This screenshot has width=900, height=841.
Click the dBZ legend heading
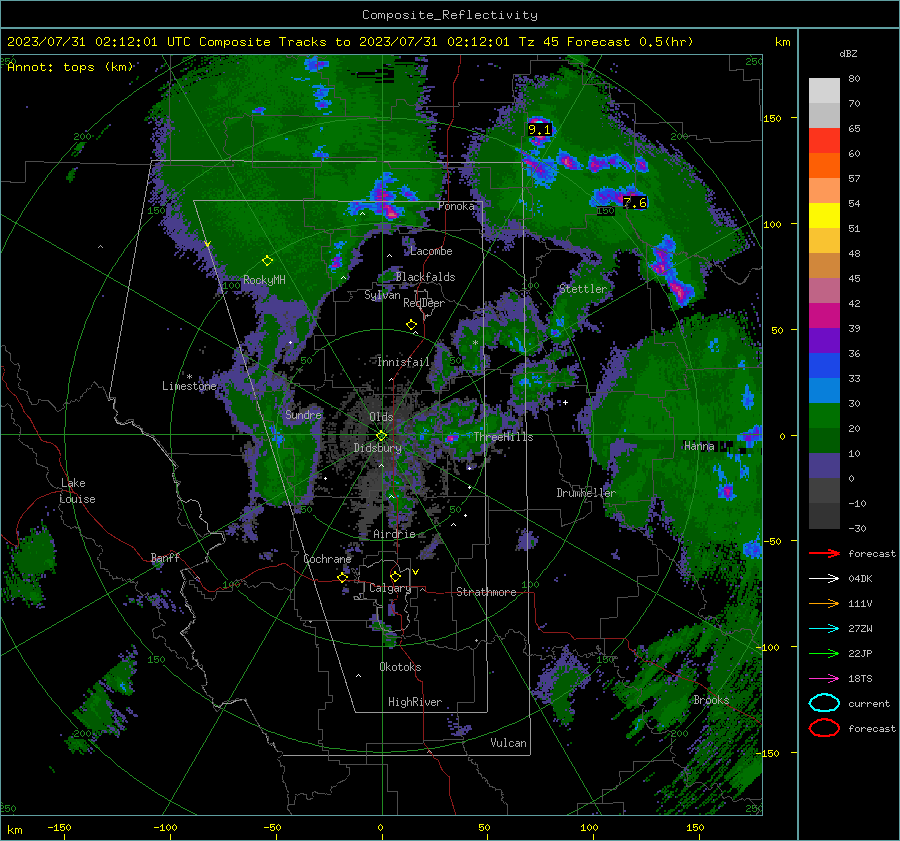(848, 54)
